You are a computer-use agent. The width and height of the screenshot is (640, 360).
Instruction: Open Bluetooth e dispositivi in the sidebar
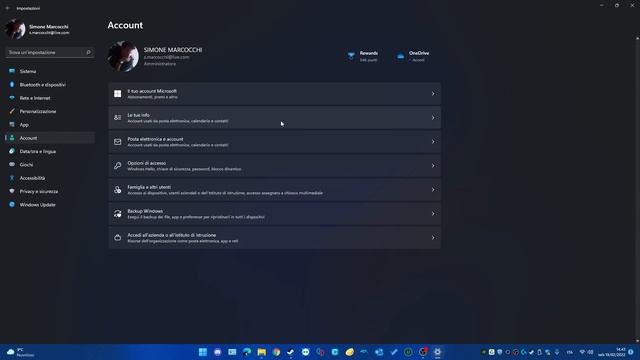point(50,85)
